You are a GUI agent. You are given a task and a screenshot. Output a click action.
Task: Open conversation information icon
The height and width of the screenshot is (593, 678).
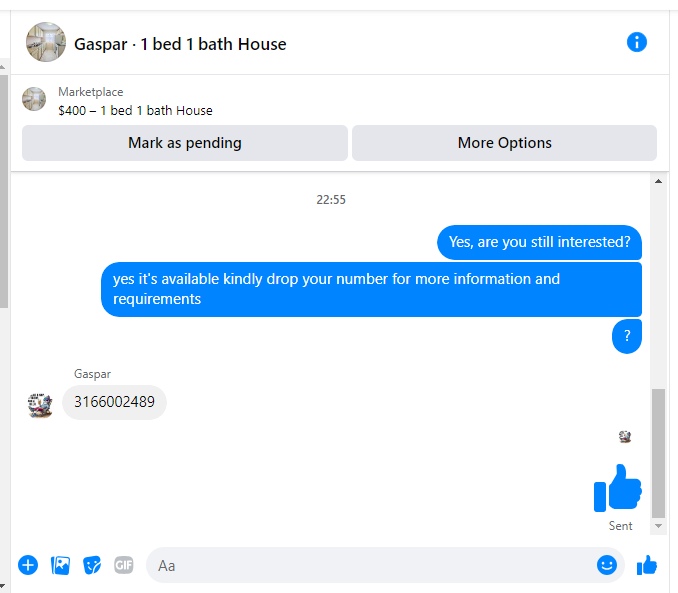636,42
